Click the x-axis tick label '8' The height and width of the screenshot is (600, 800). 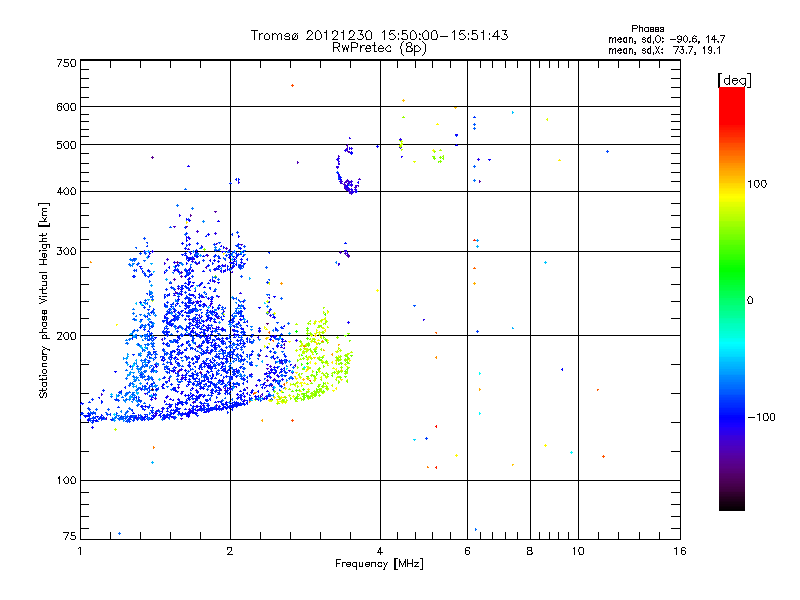530,551
